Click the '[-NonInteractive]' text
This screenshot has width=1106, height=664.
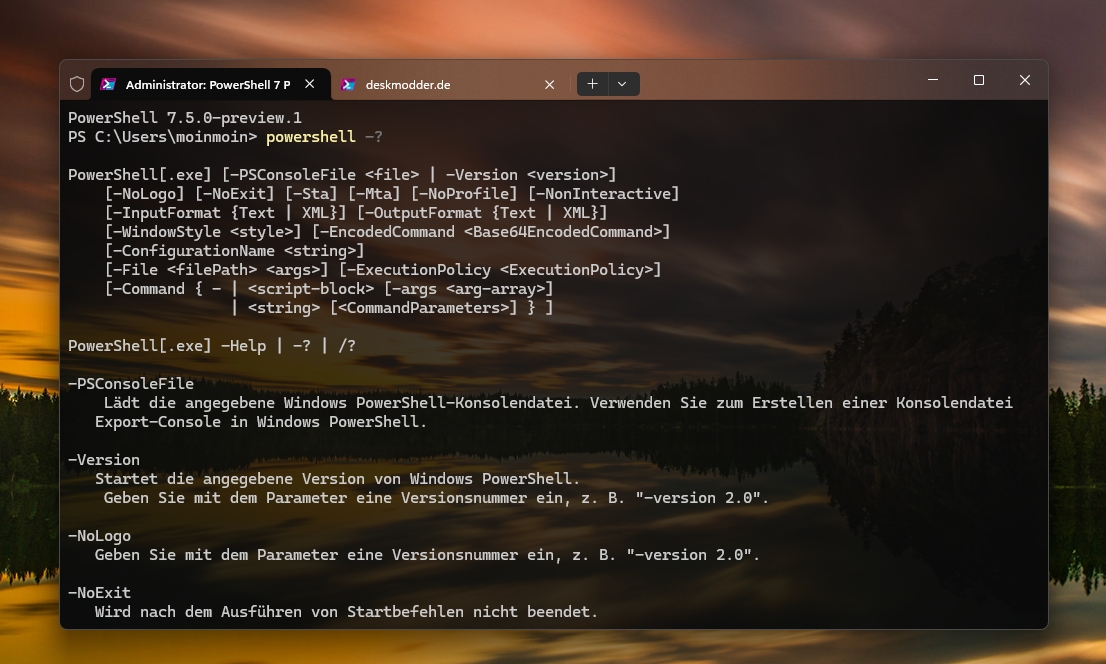[x=603, y=194]
